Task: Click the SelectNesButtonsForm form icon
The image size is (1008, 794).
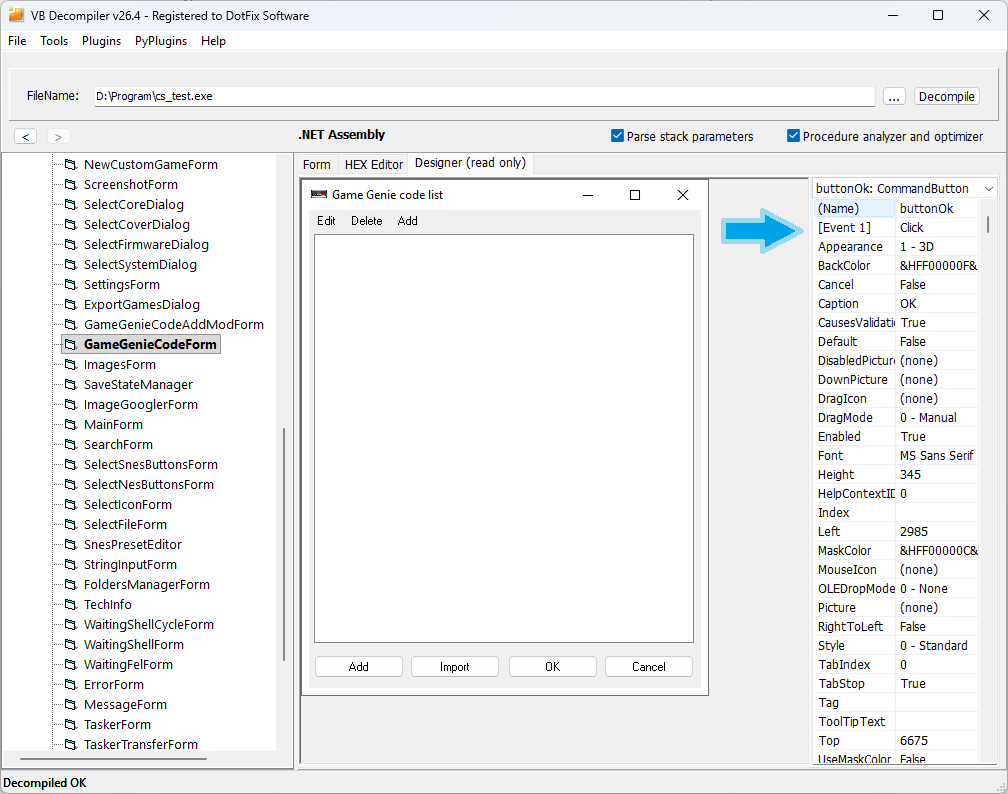Action: tap(71, 484)
